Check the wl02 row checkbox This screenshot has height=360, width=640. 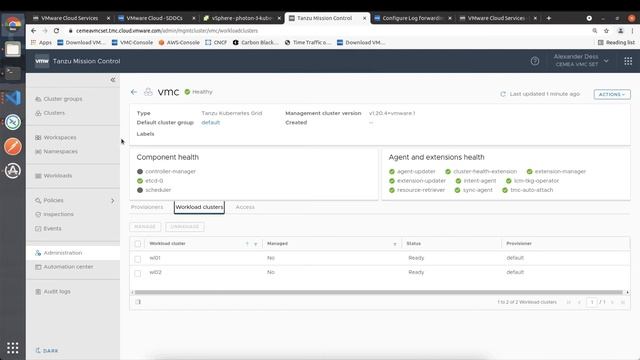coord(138,273)
